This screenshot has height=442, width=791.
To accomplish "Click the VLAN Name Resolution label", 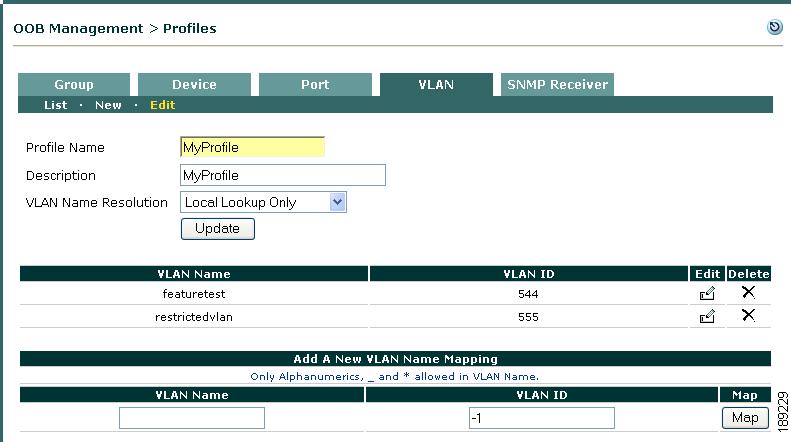I will 96,202.
